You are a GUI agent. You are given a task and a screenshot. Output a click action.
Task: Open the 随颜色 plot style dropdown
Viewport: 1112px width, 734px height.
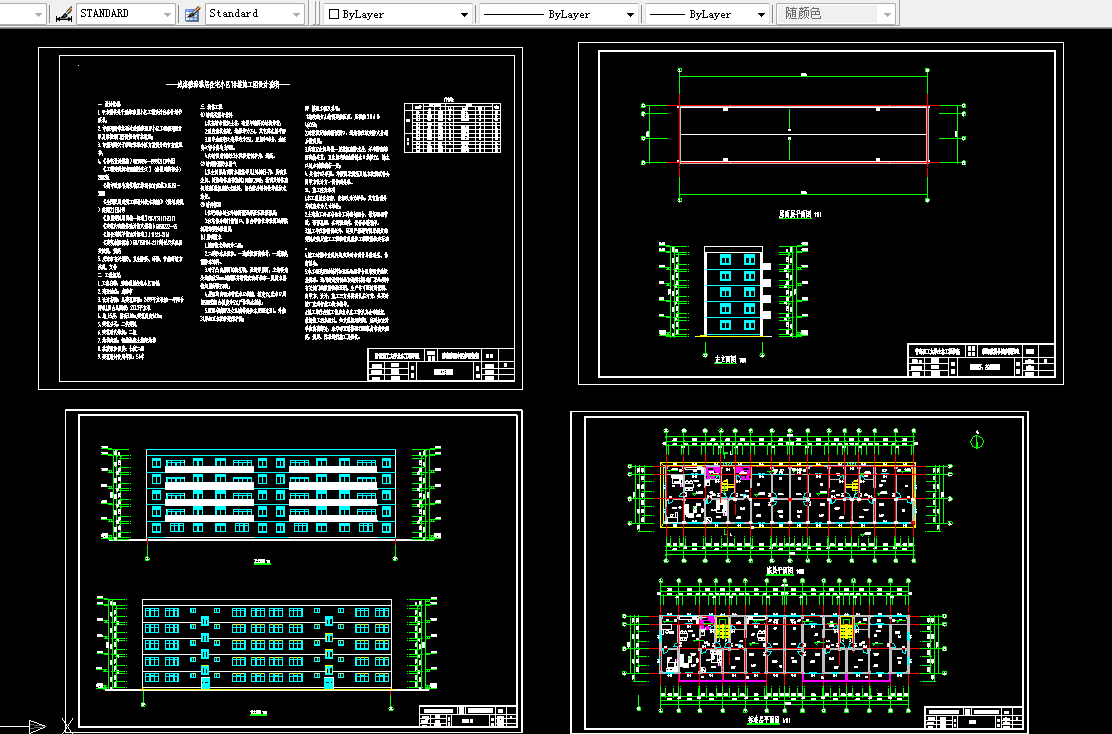[x=837, y=13]
